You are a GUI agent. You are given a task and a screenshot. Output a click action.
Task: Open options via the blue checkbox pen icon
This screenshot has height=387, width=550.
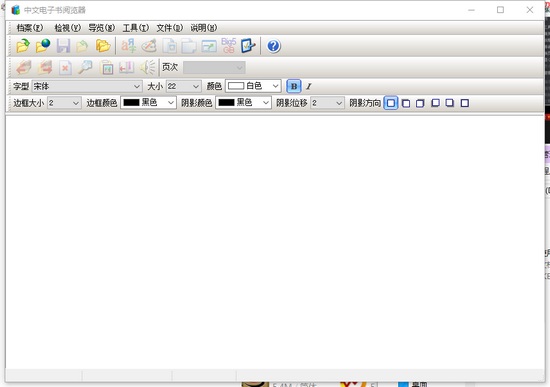(x=248, y=46)
